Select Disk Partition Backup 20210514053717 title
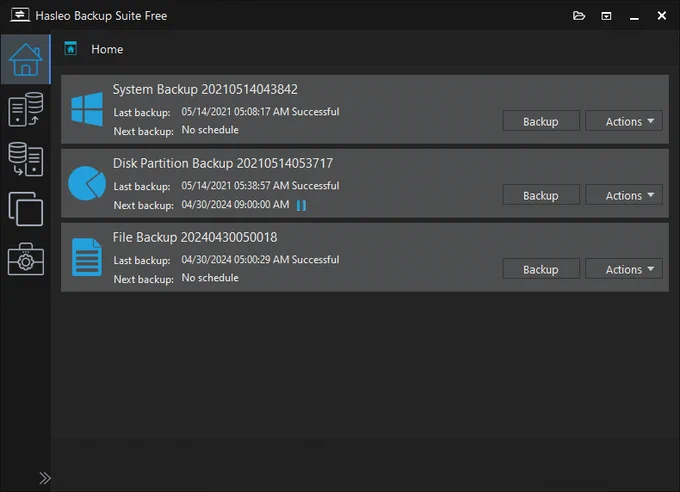 [x=223, y=163]
